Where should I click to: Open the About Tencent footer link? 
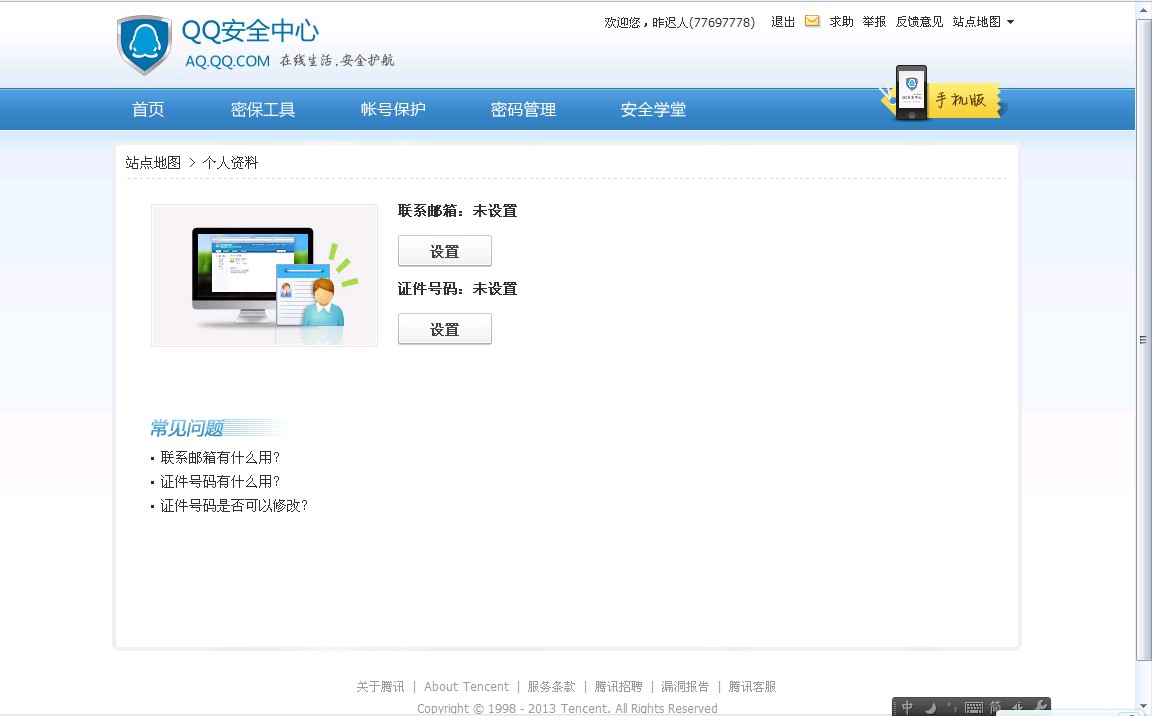click(467, 687)
